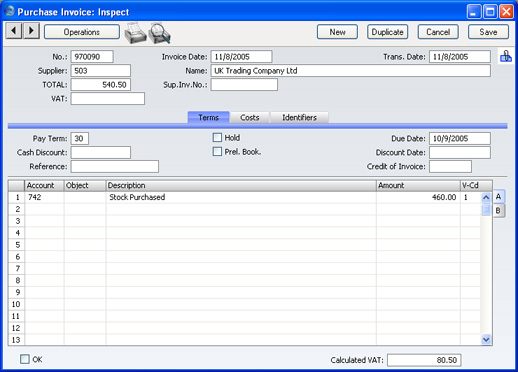518x372 pixels.
Task: Tick the Hold checkbox
Action: click(x=217, y=137)
